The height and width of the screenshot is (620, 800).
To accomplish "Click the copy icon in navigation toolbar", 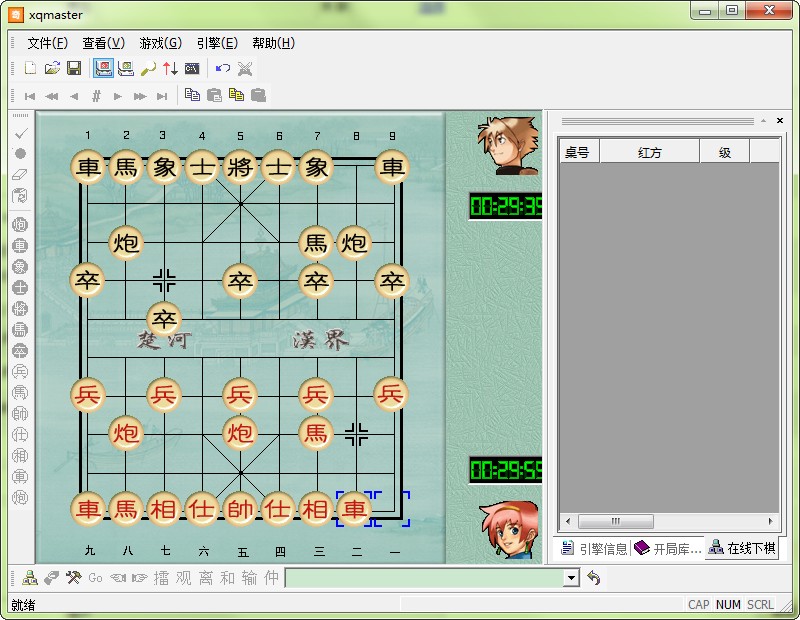I will pyautogui.click(x=193, y=96).
